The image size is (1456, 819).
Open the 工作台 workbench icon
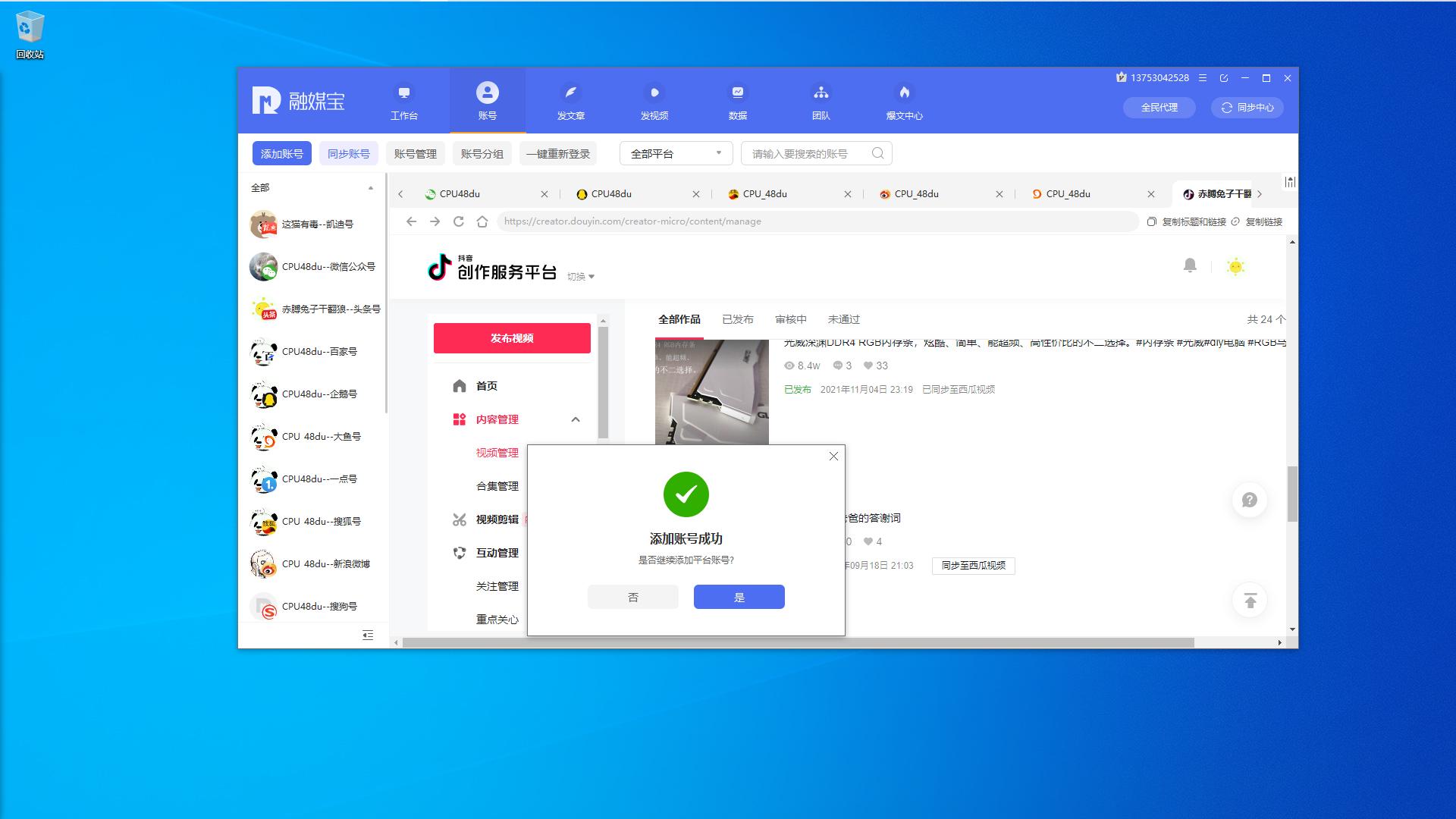click(x=404, y=101)
